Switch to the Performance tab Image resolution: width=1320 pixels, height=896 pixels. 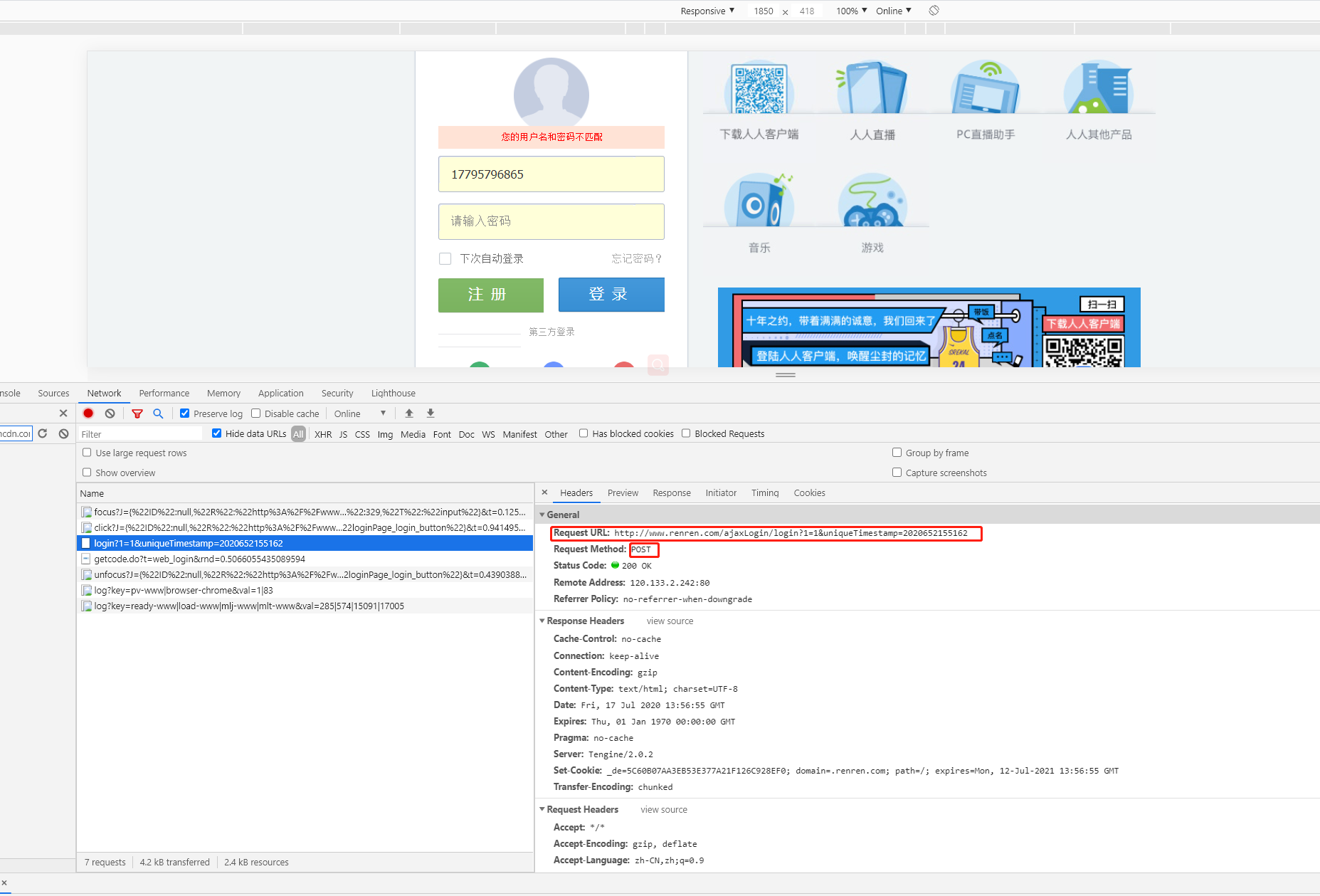(164, 393)
